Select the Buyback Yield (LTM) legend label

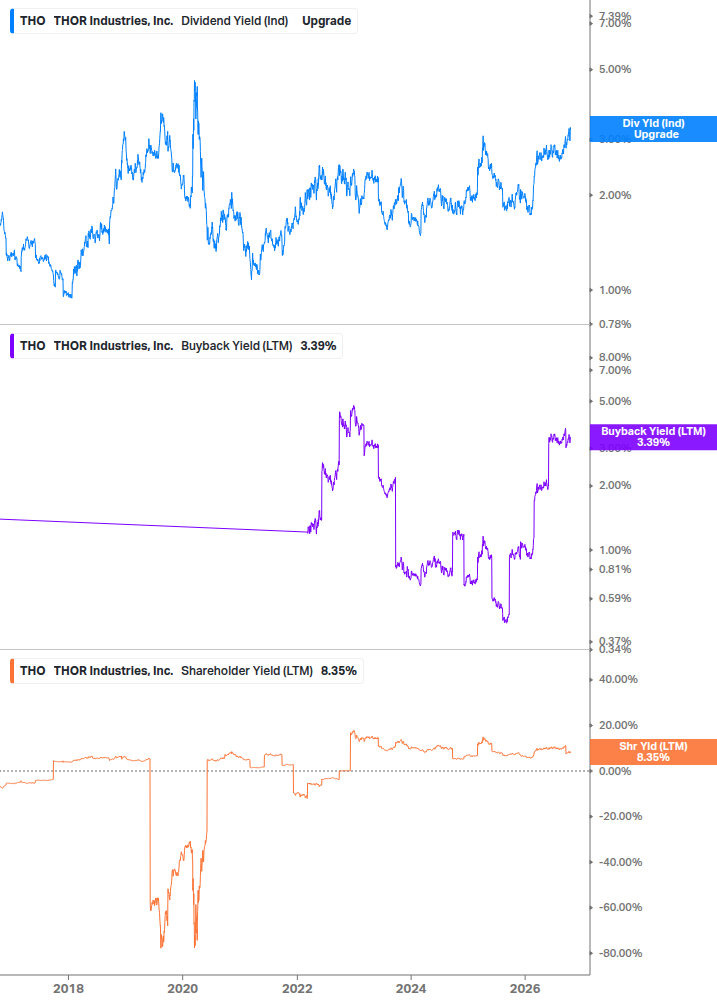[x=236, y=345]
